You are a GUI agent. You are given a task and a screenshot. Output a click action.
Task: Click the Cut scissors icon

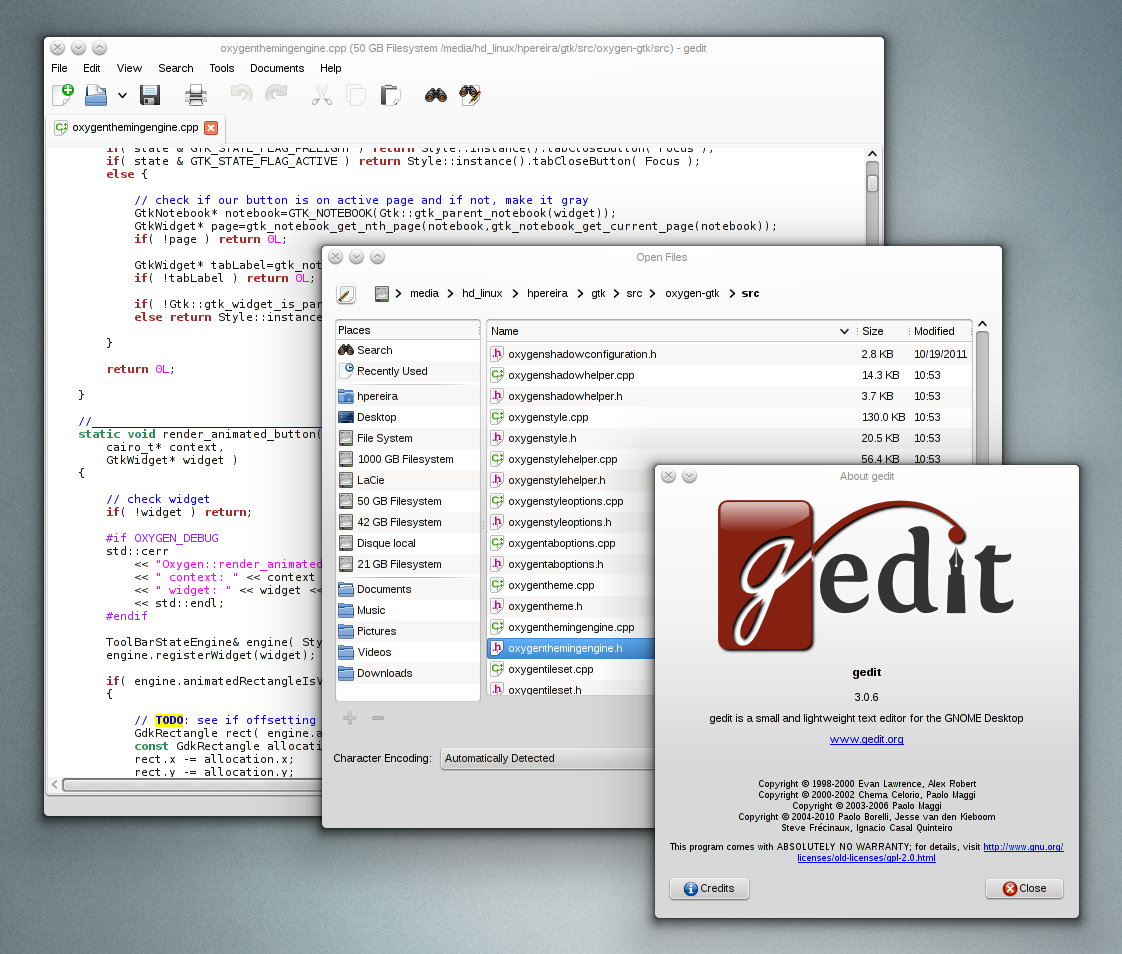(321, 94)
